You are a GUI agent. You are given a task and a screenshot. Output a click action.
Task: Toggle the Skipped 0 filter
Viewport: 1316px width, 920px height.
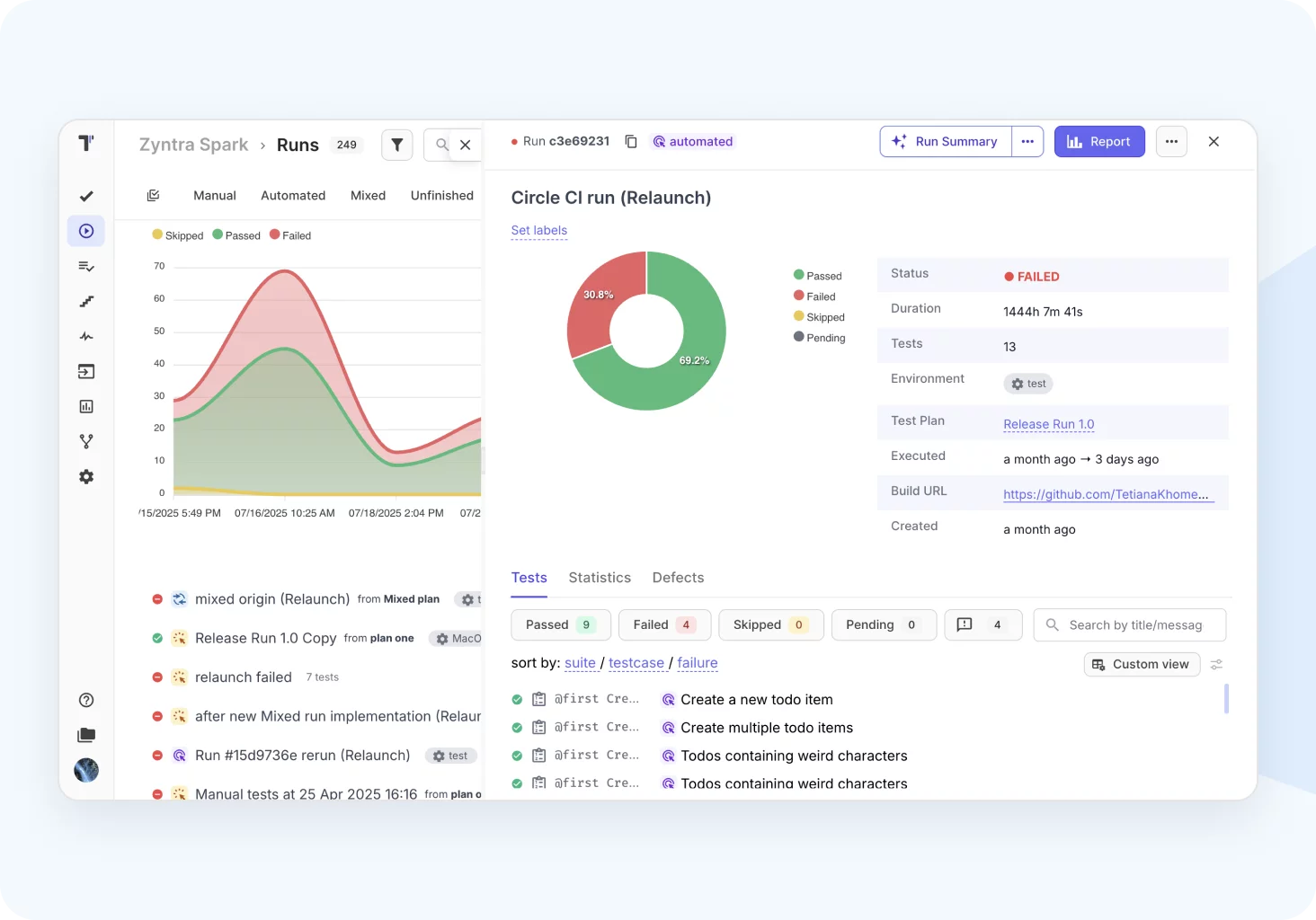[x=770, y=625]
